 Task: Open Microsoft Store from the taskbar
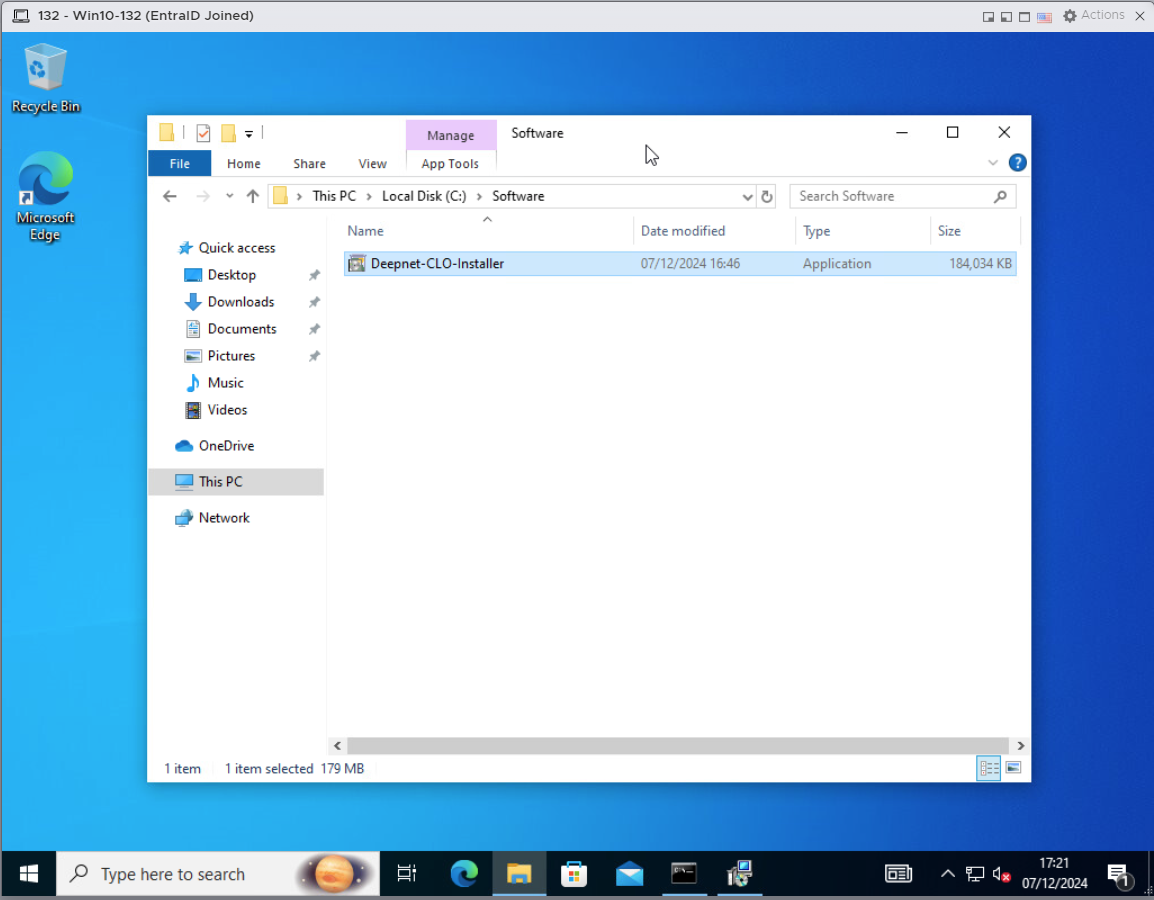(574, 874)
